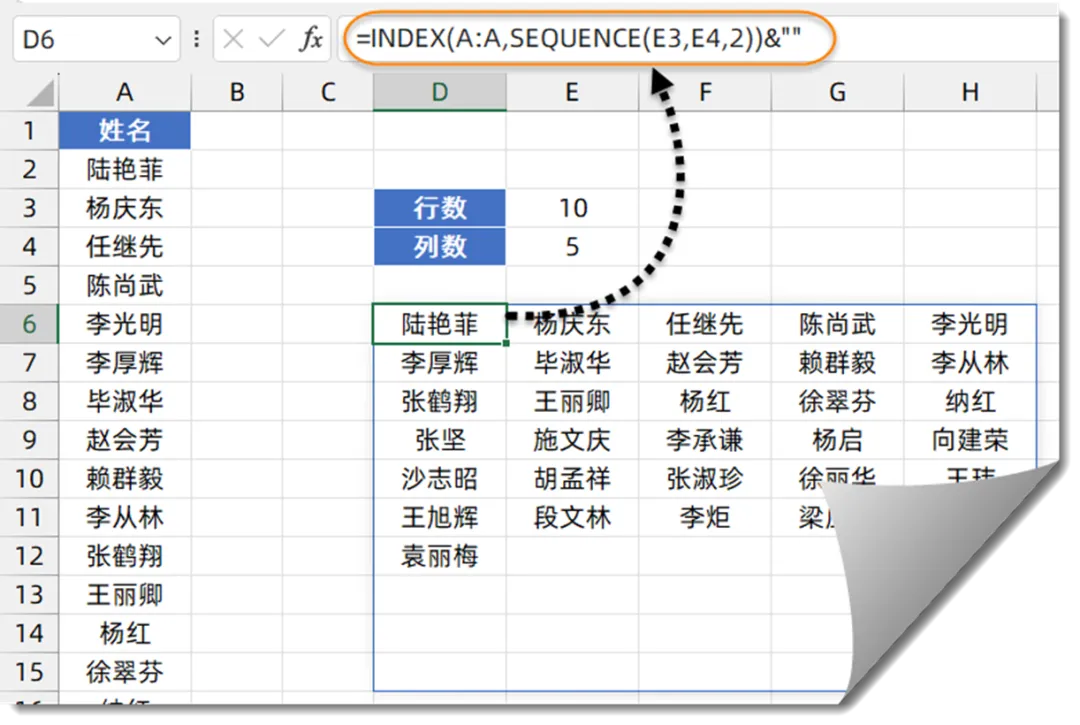Click the 行数 label cell
The height and width of the screenshot is (725, 1080).
tap(439, 208)
